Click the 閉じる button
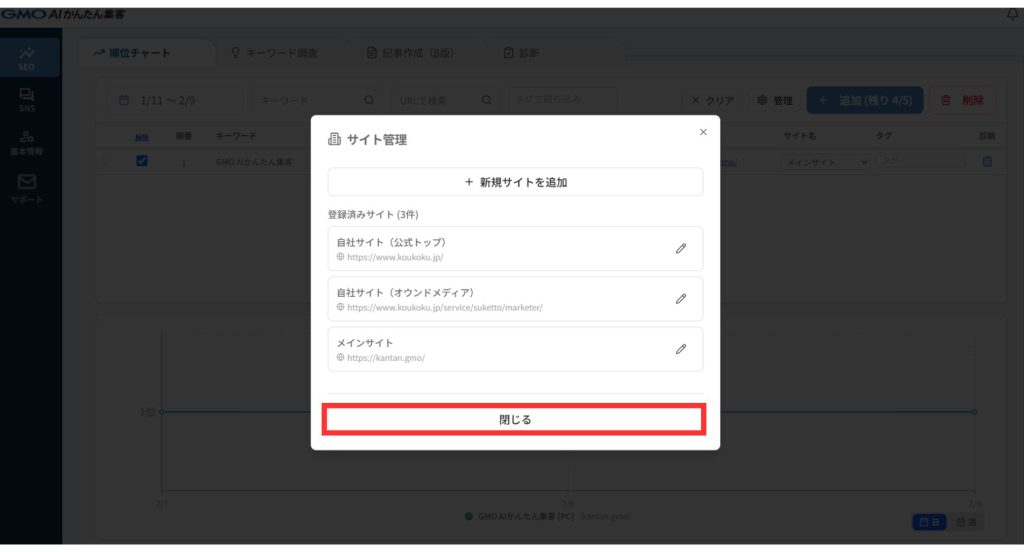The height and width of the screenshot is (552, 1024). click(x=515, y=420)
